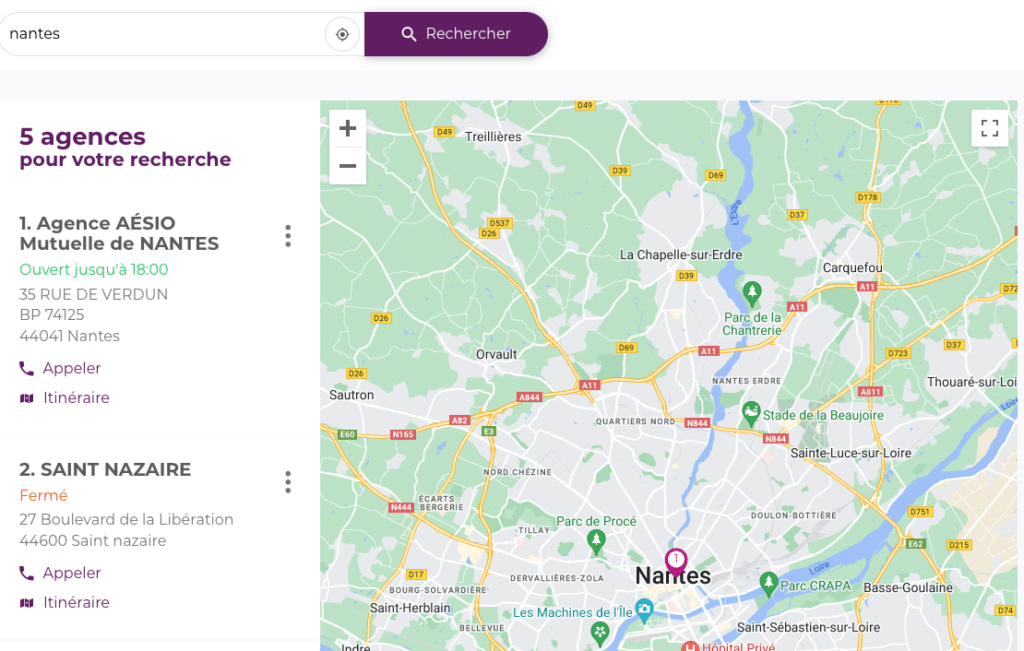The height and width of the screenshot is (651, 1024).
Task: Open title '1. Agence AÉSIO Mutuelle de NANTES'
Action: click(x=119, y=233)
